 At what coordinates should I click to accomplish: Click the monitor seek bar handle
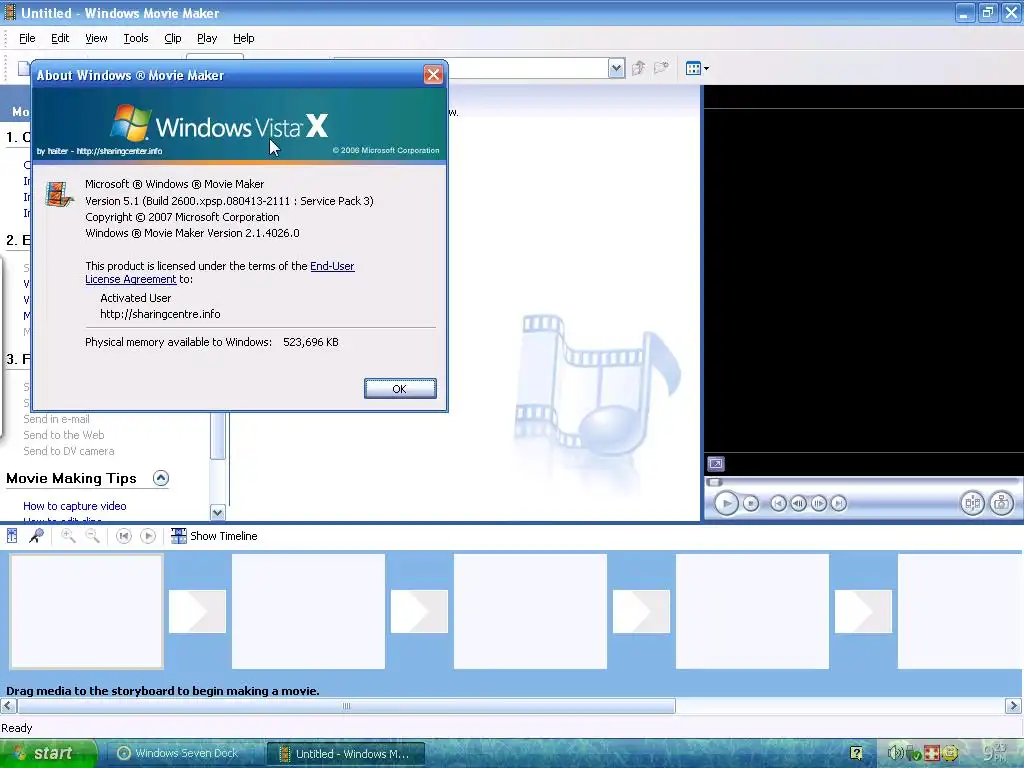tap(714, 482)
